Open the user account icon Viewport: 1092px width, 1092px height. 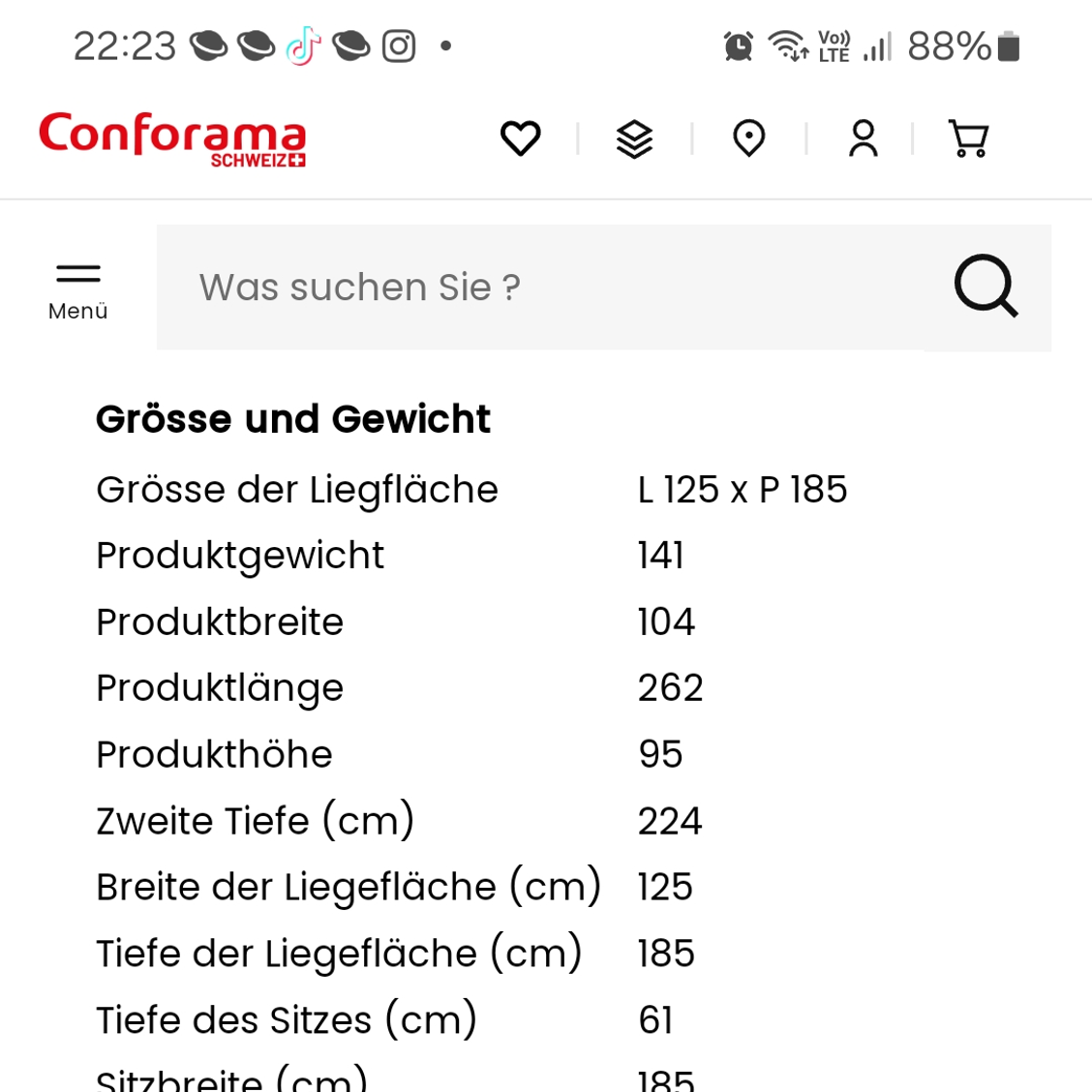(x=863, y=137)
